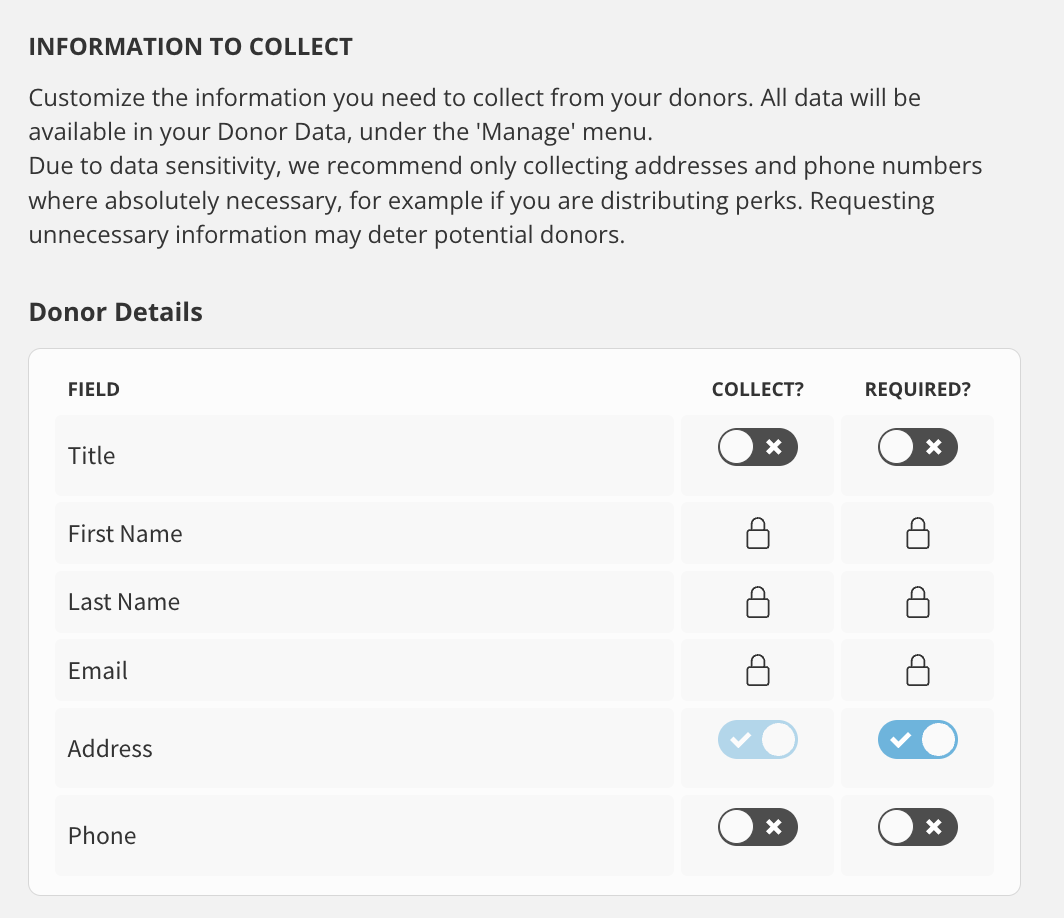This screenshot has width=1064, height=918.
Task: Click the Email field row label
Action: [98, 670]
